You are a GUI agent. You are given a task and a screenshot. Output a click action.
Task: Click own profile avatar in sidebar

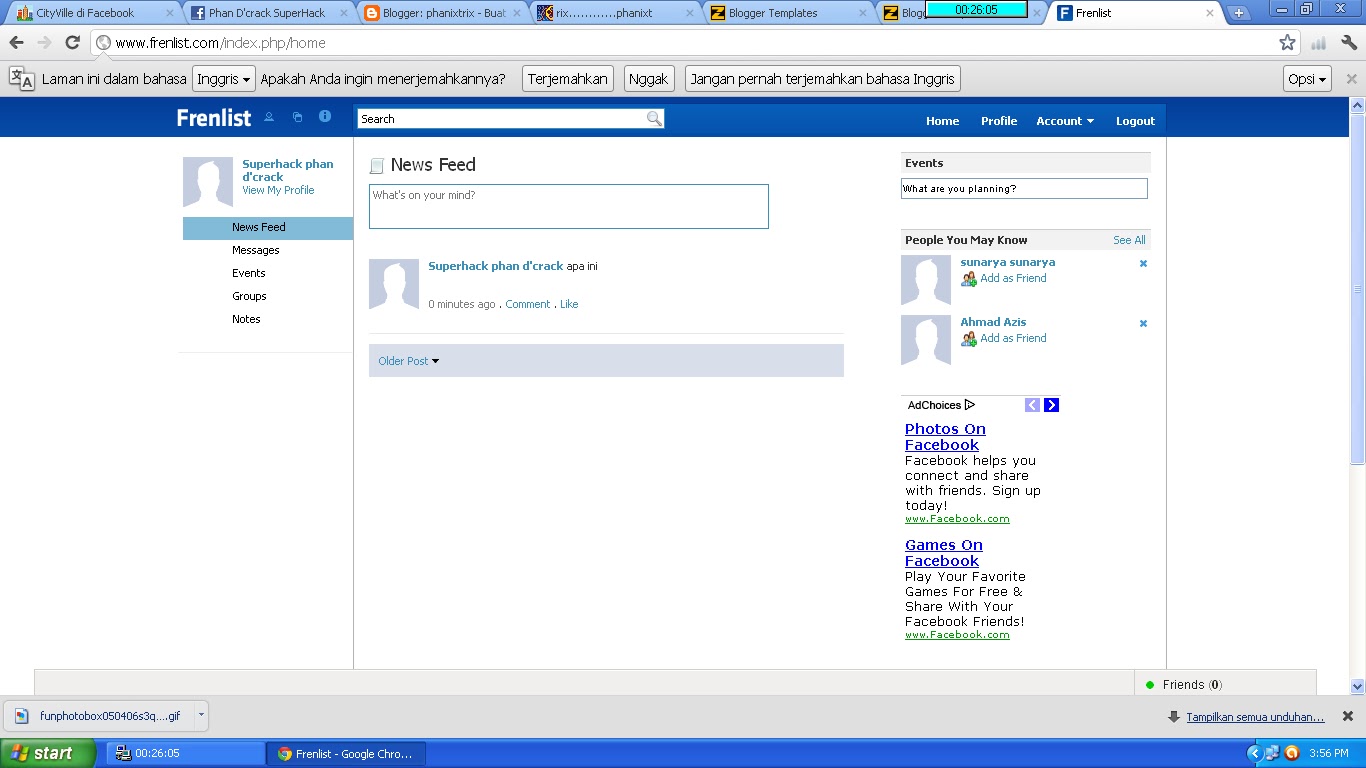point(208,182)
